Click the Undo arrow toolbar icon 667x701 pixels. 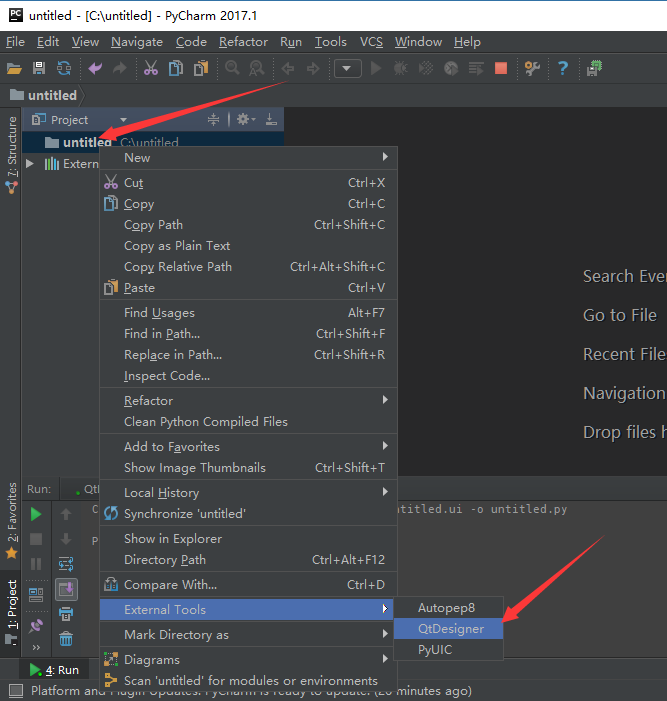pos(95,68)
